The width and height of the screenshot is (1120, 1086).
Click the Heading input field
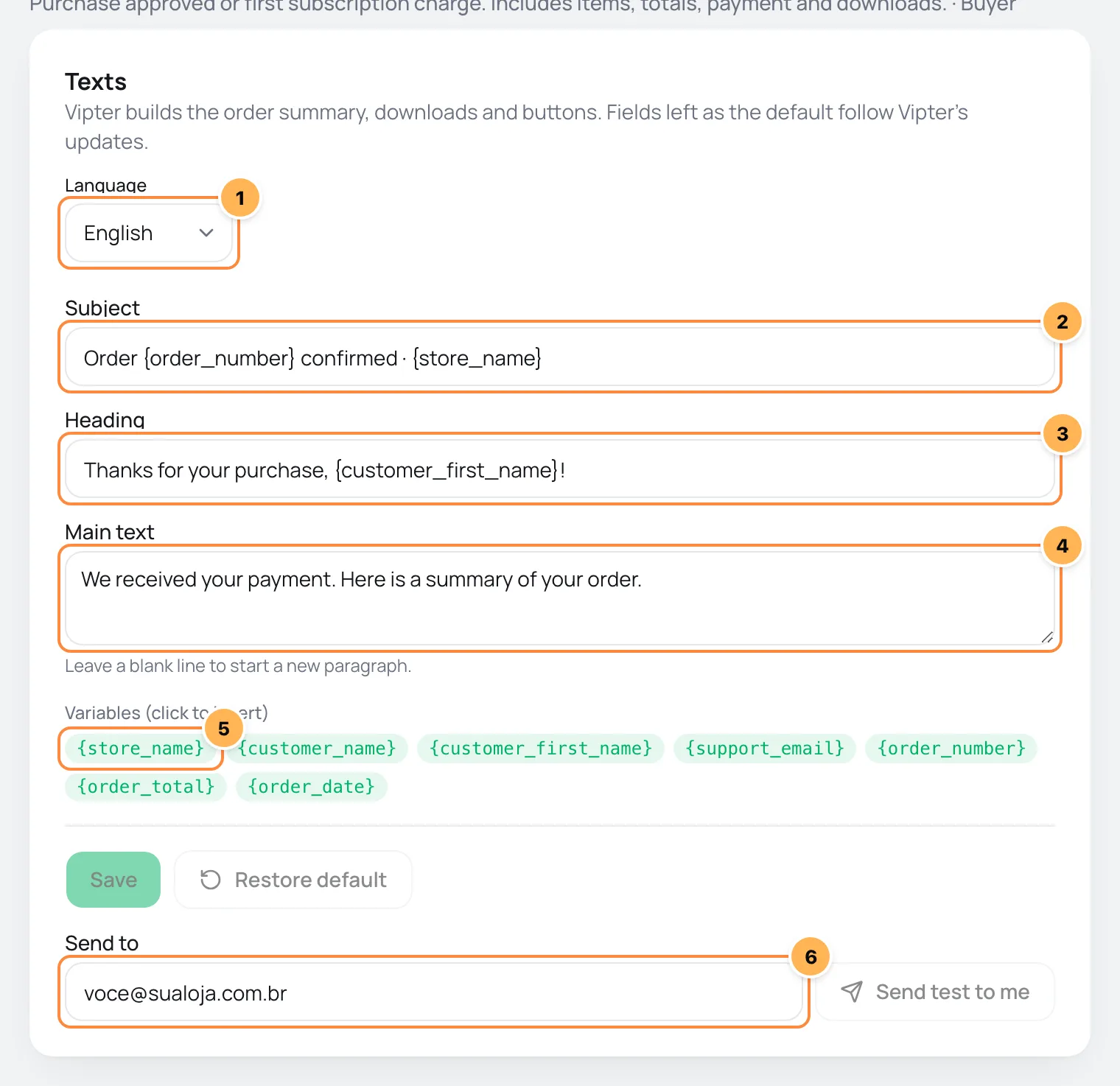point(560,469)
